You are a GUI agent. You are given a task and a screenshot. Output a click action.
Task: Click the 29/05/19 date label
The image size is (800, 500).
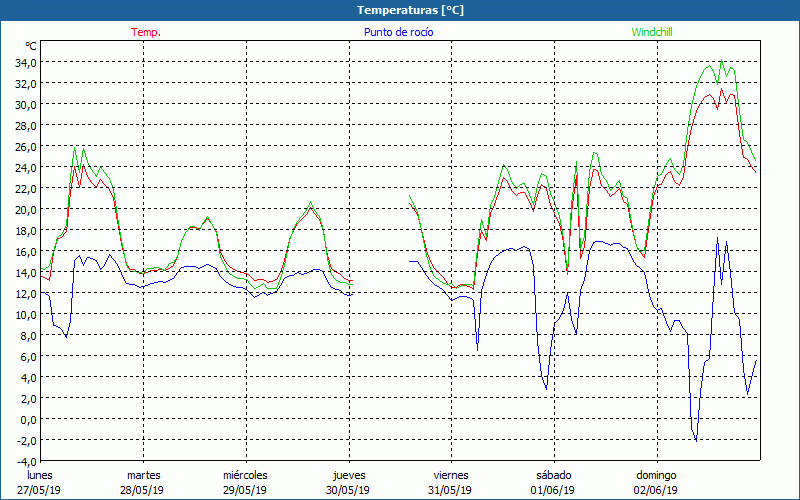pyautogui.click(x=245, y=490)
